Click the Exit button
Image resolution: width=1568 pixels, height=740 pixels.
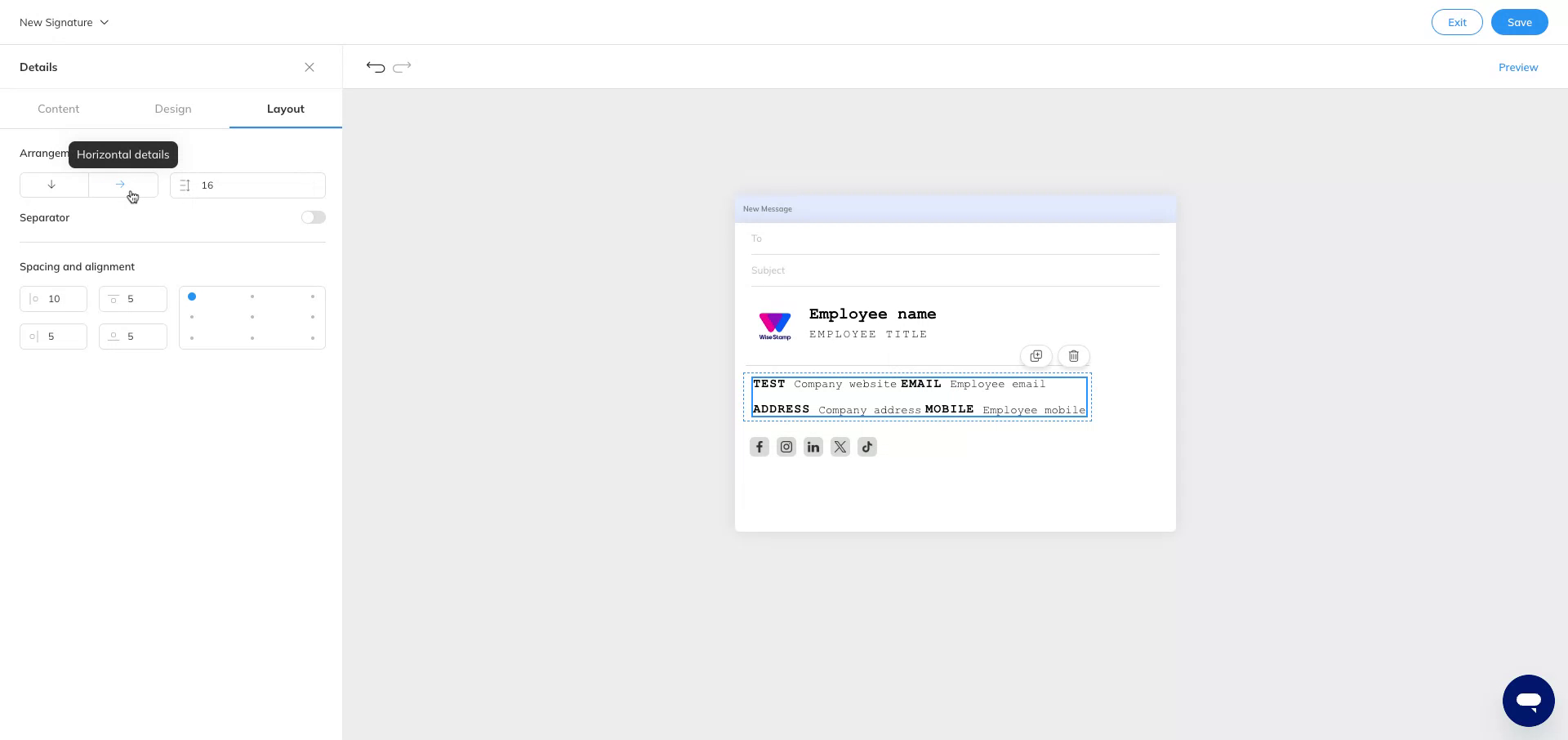pos(1457,22)
